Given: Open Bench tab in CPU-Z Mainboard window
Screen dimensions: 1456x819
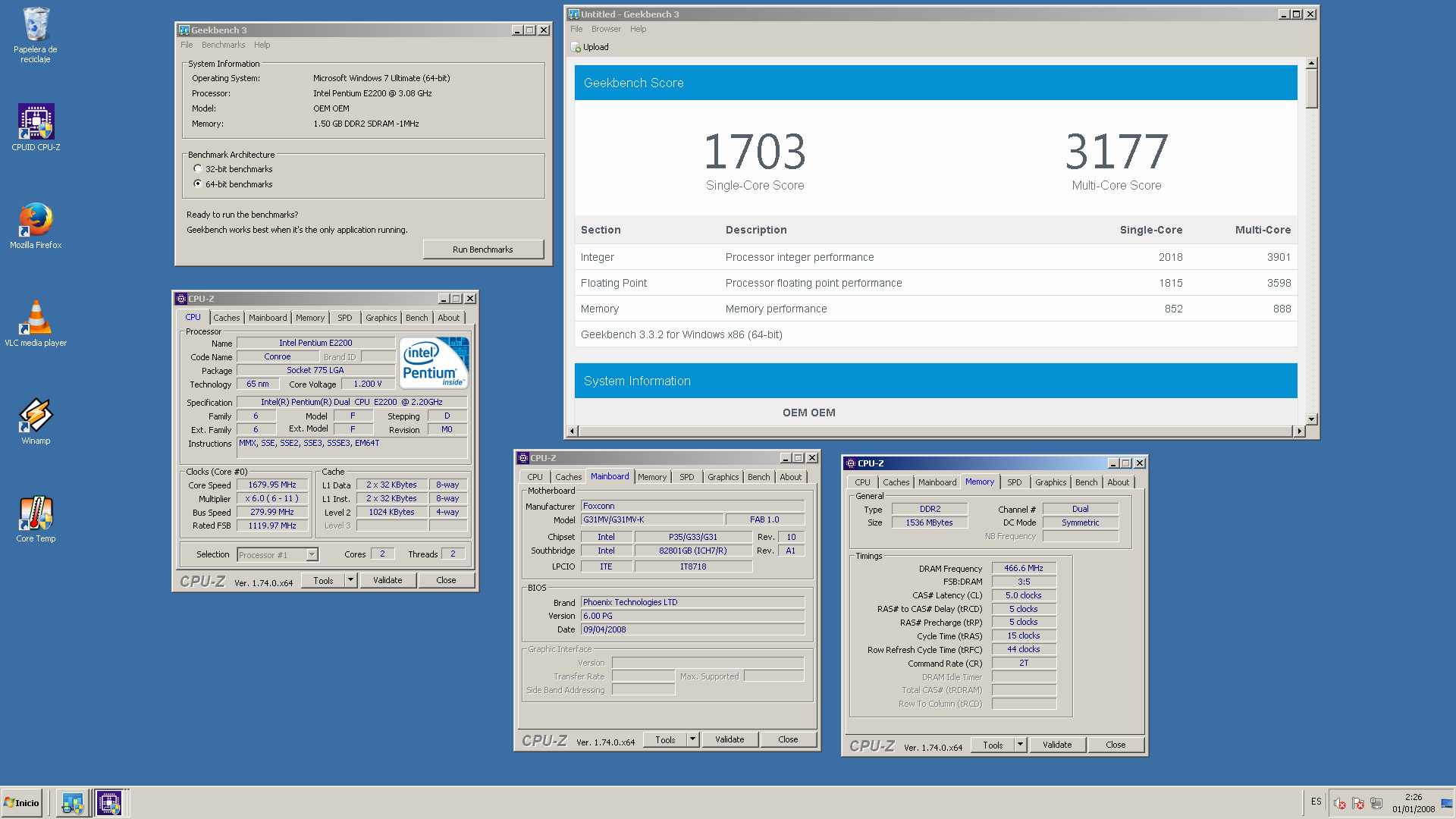Looking at the screenshot, I should point(758,477).
